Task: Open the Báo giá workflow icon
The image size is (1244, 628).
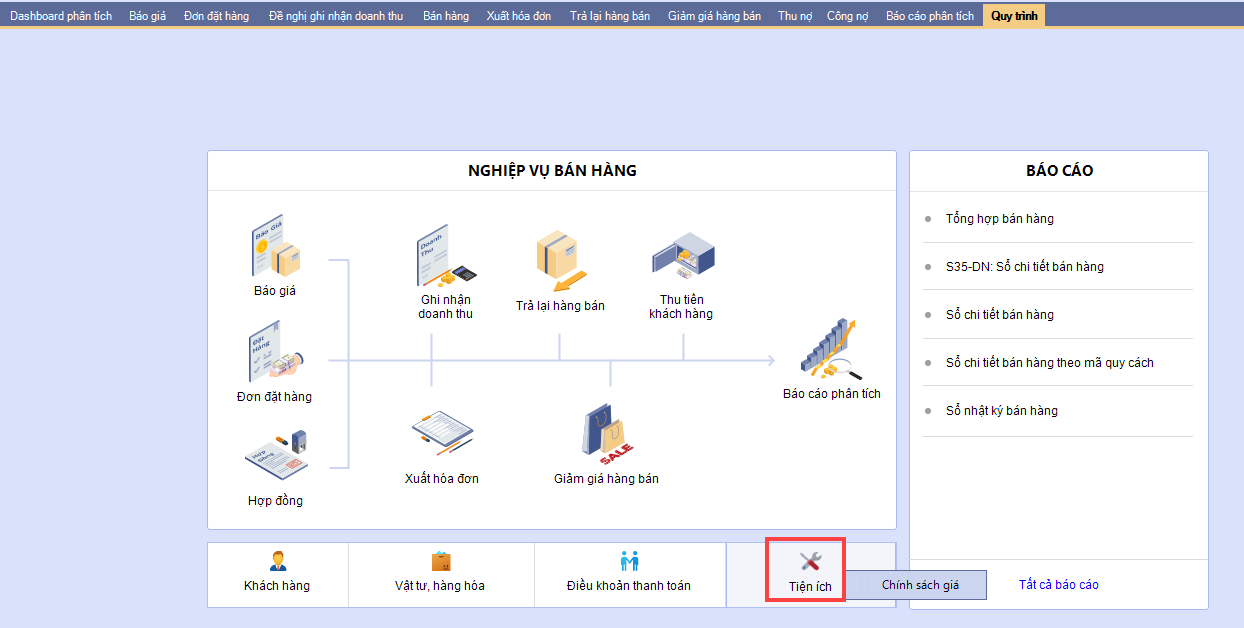Action: [x=275, y=250]
